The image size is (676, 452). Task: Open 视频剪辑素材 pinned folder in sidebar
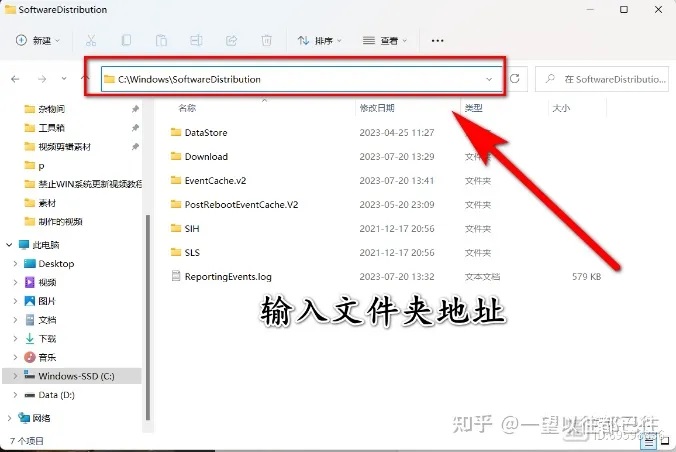(65, 147)
